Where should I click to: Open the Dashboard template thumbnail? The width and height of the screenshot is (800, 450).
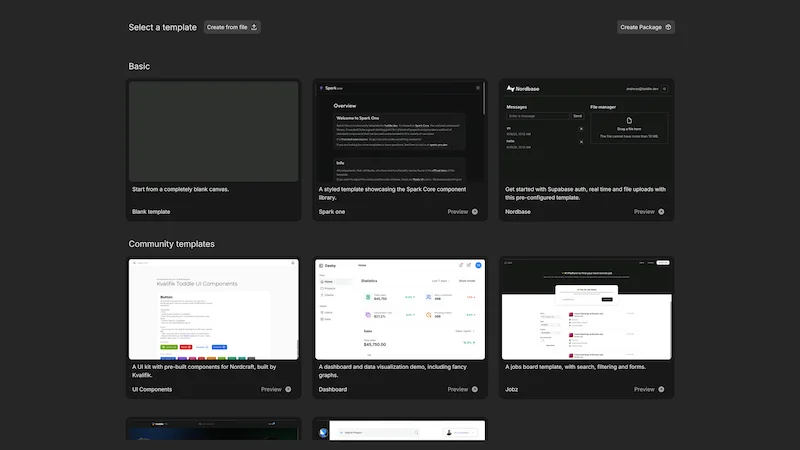pos(400,309)
